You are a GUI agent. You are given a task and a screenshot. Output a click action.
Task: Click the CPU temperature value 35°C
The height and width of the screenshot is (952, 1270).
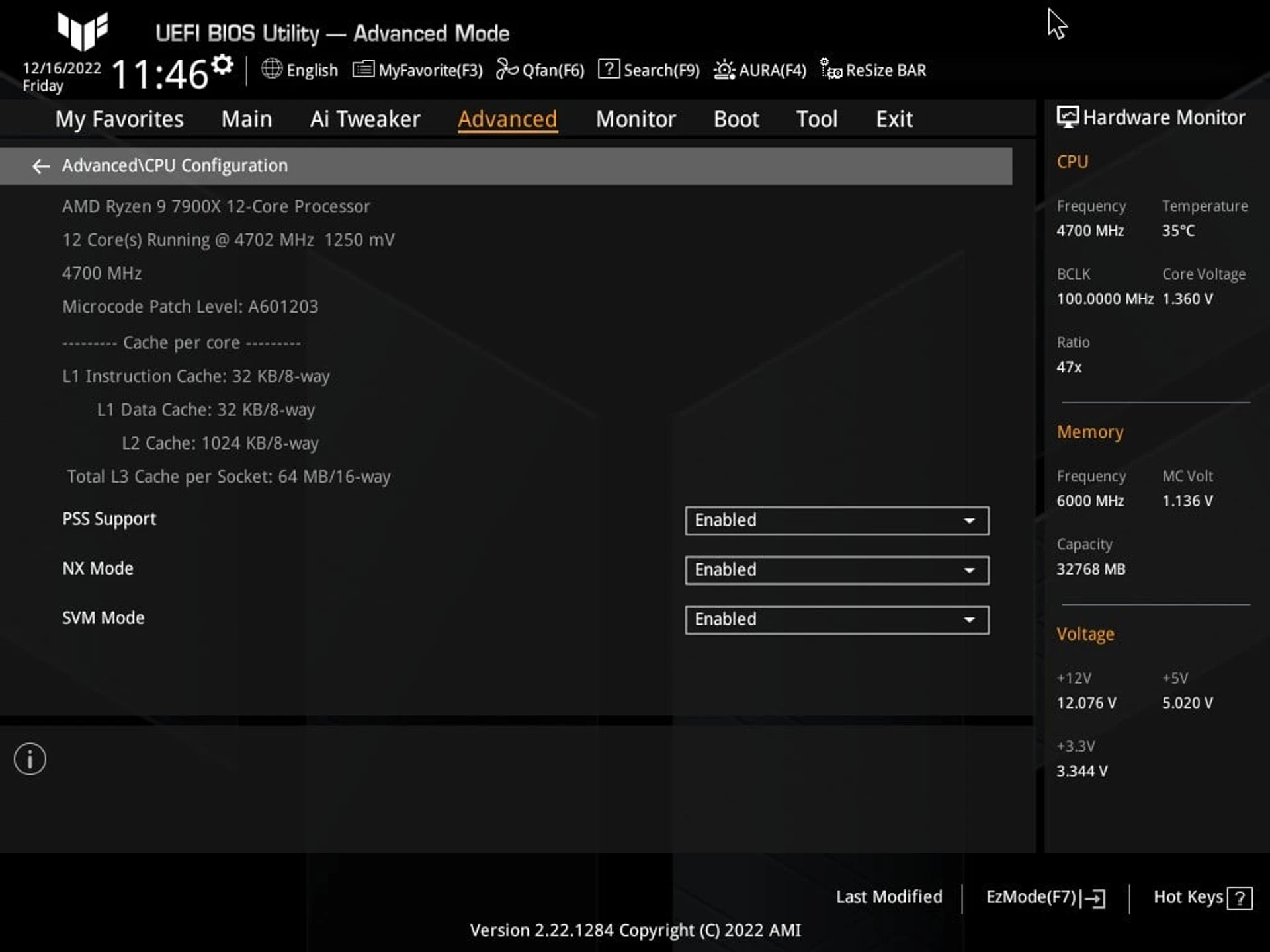pos(1179,231)
